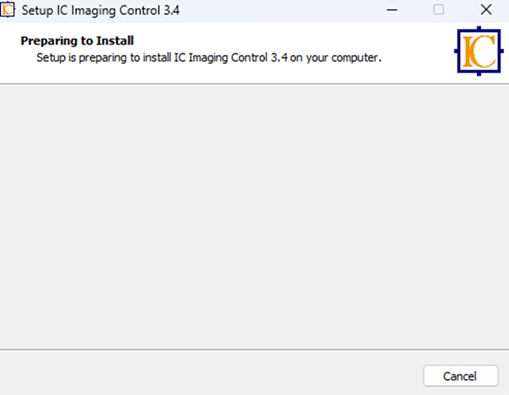
Task: Click the 'Preparing to Install' heading
Action: [x=77, y=41]
